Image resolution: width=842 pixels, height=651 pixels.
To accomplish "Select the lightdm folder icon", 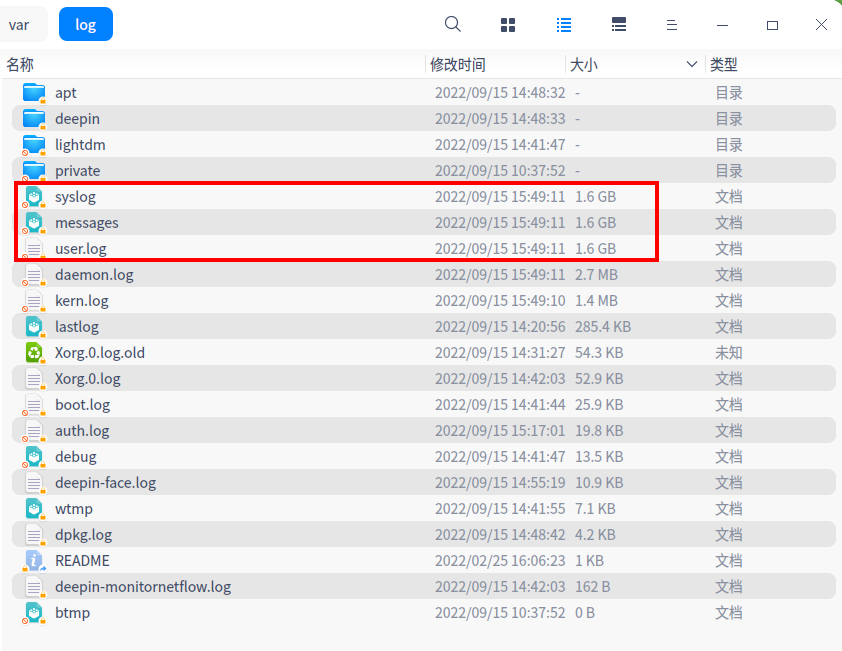I will 34,144.
